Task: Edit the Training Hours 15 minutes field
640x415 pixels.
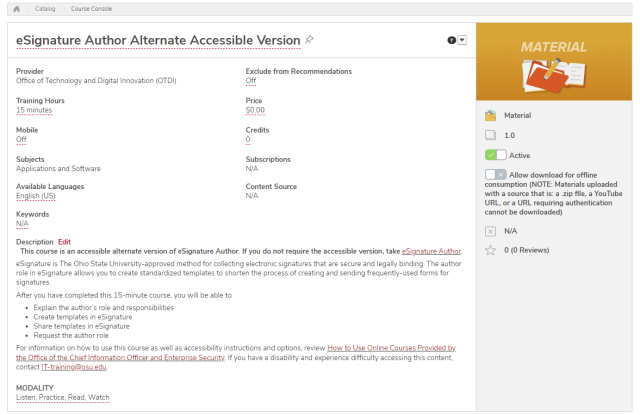Action: pos(34,110)
